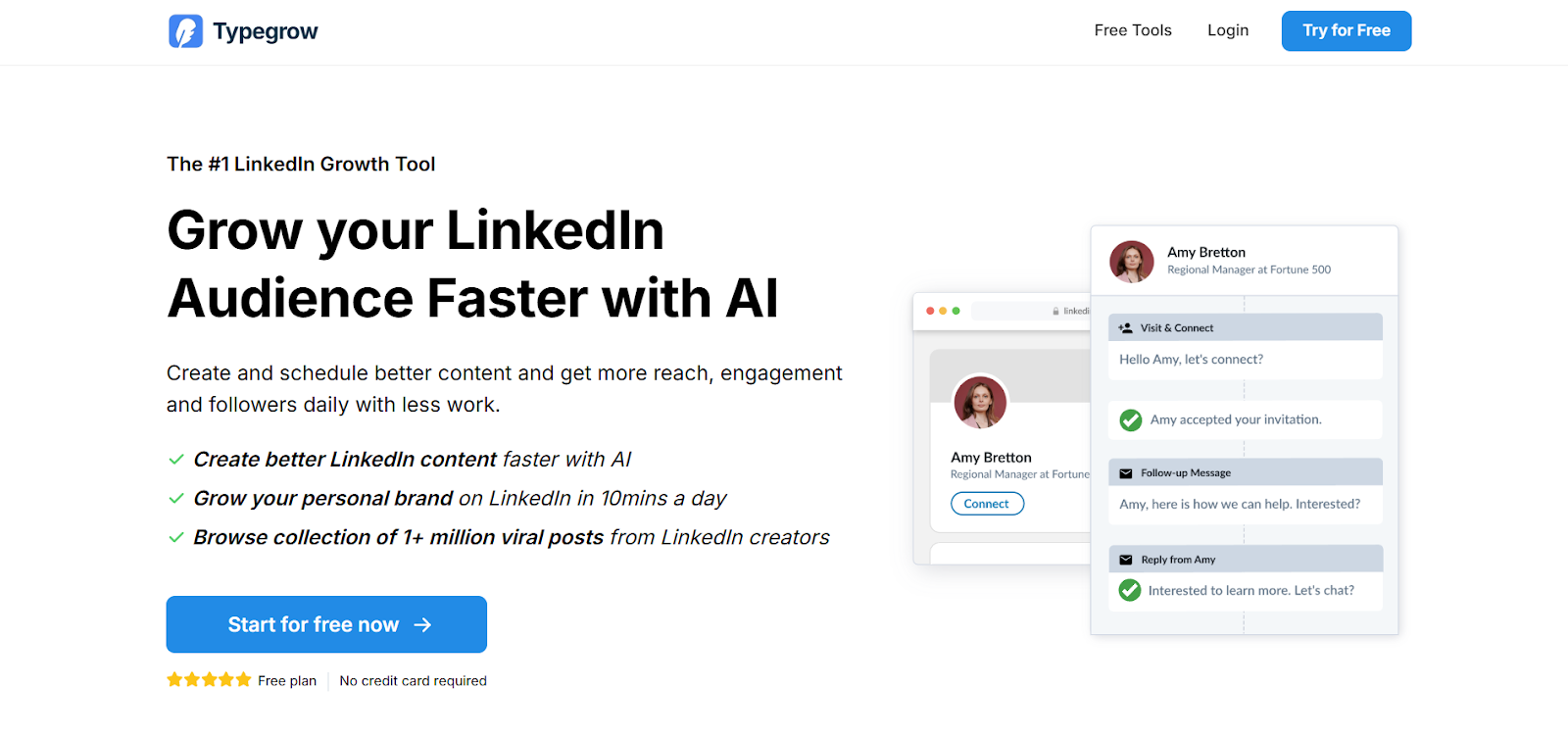Image resolution: width=1568 pixels, height=737 pixels.
Task: Click the red dot in mockup browser window
Action: coord(930,311)
